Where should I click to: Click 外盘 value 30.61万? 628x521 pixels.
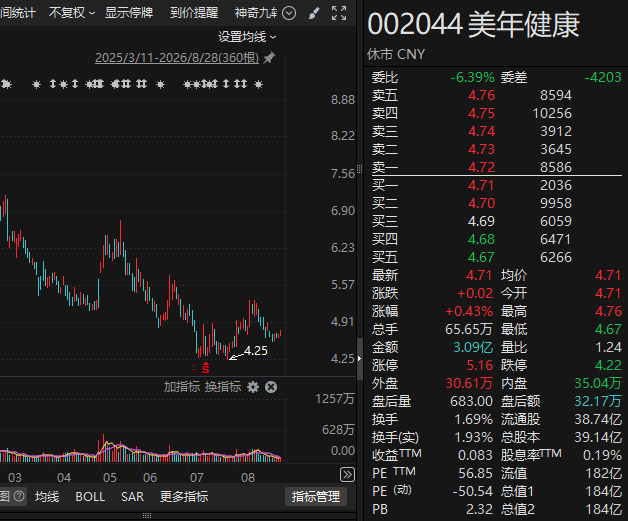469,383
